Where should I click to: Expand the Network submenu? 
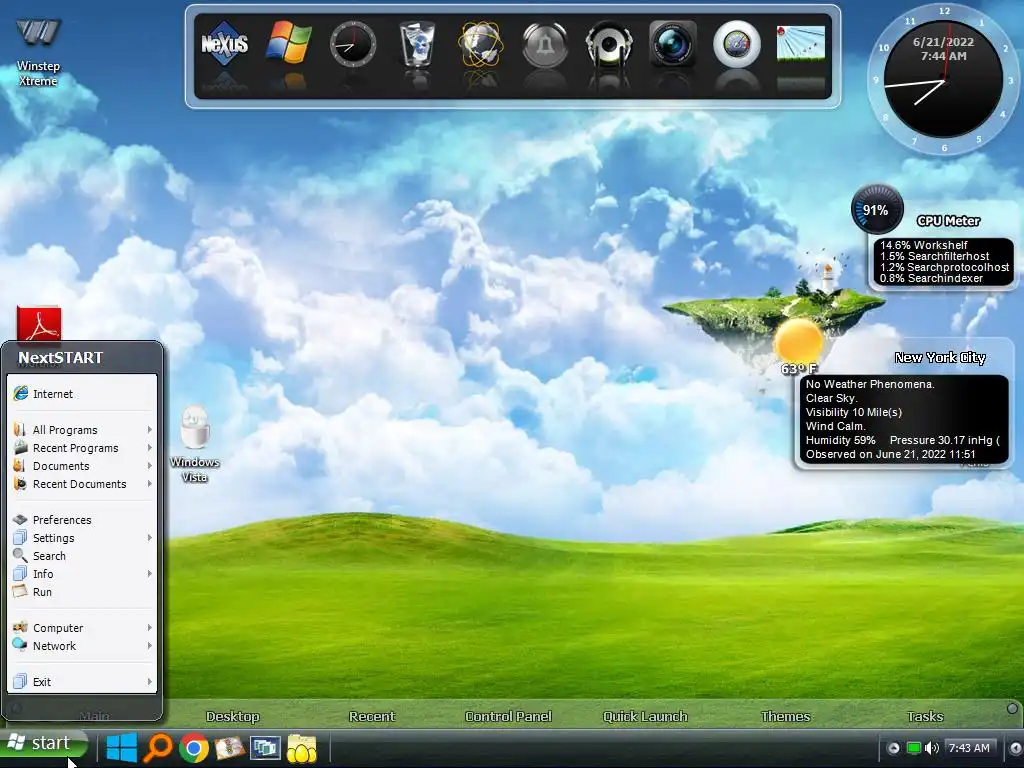[x=82, y=646]
